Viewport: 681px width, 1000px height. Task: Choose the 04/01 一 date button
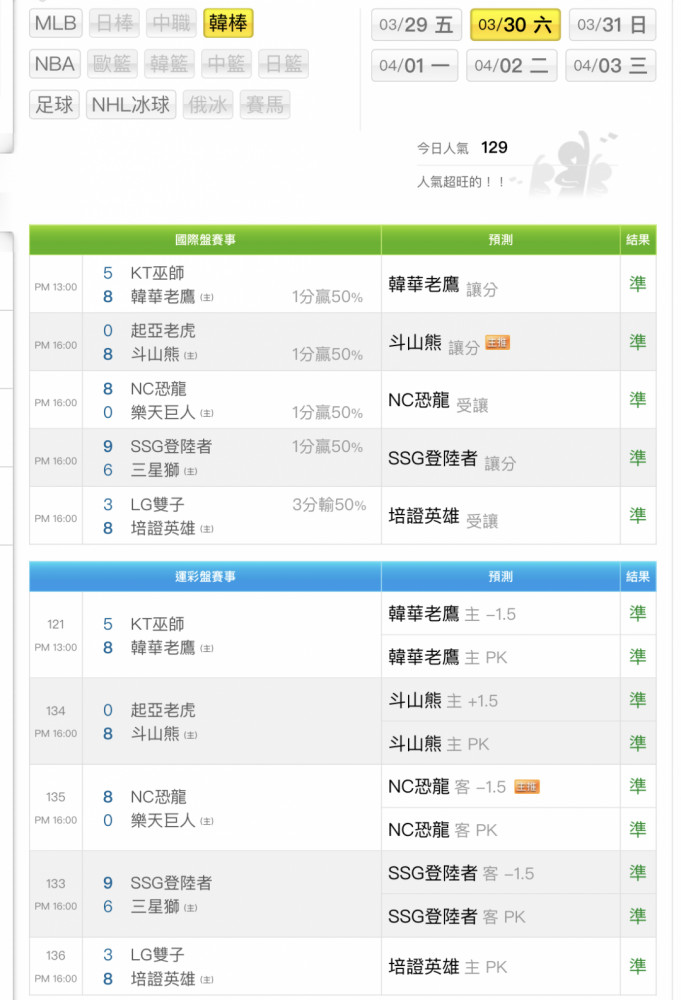[414, 66]
